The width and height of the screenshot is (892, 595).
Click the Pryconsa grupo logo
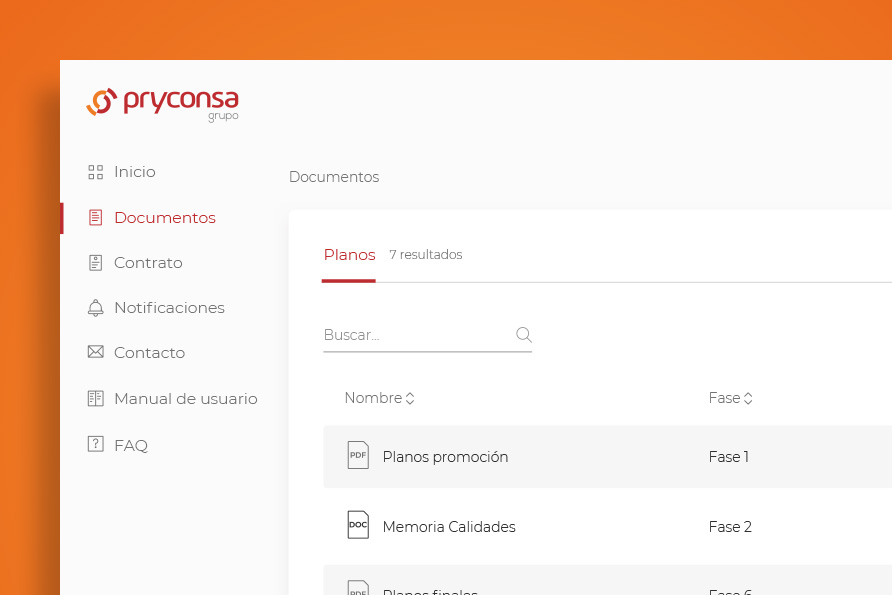click(x=163, y=104)
